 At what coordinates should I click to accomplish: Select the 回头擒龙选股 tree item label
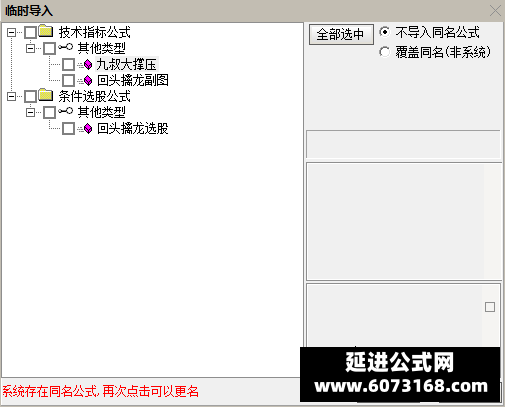[133, 129]
